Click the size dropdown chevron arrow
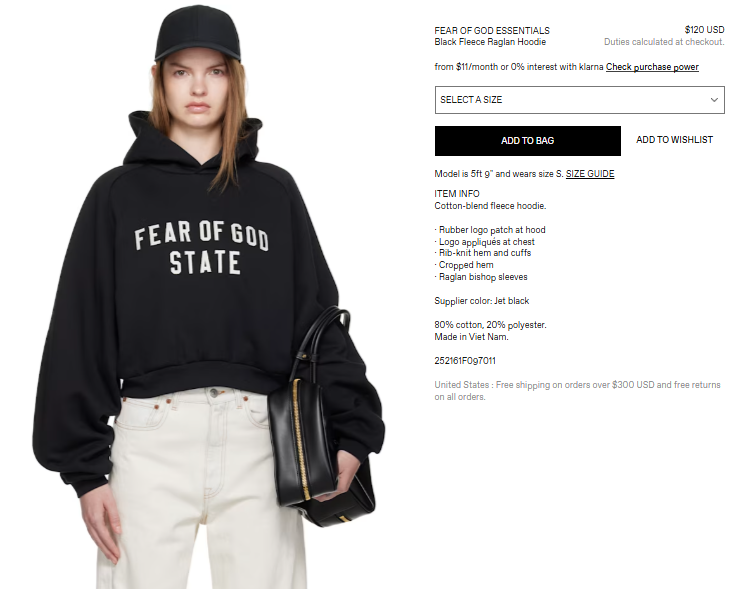Image resolution: width=733 pixels, height=589 pixels. click(714, 100)
